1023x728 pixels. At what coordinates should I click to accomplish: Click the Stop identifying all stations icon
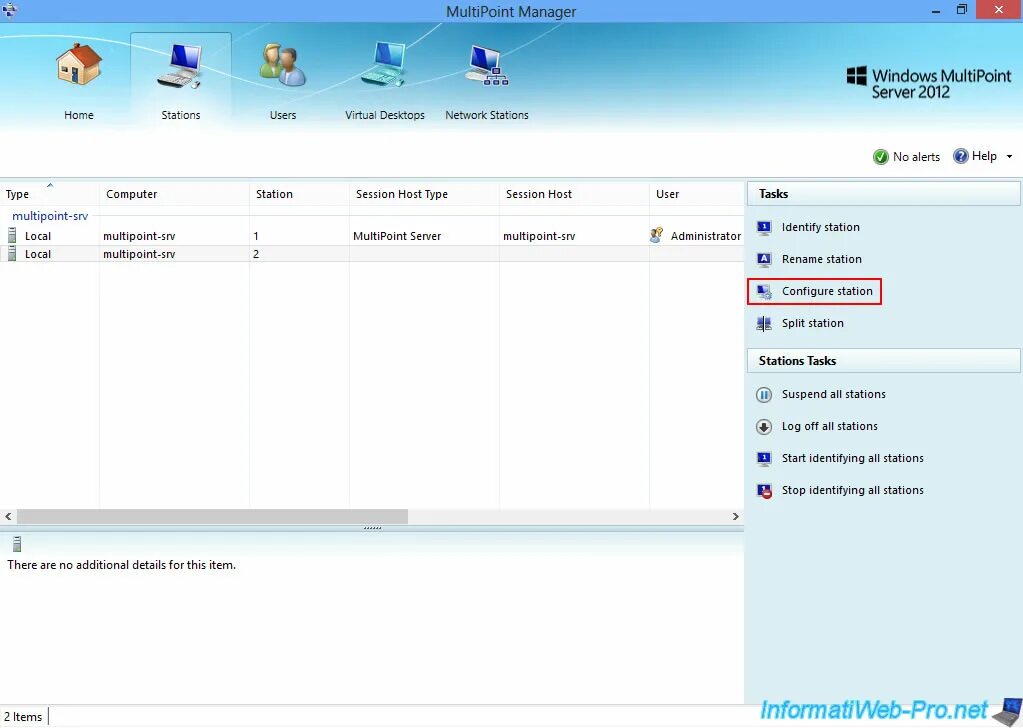[x=764, y=491]
